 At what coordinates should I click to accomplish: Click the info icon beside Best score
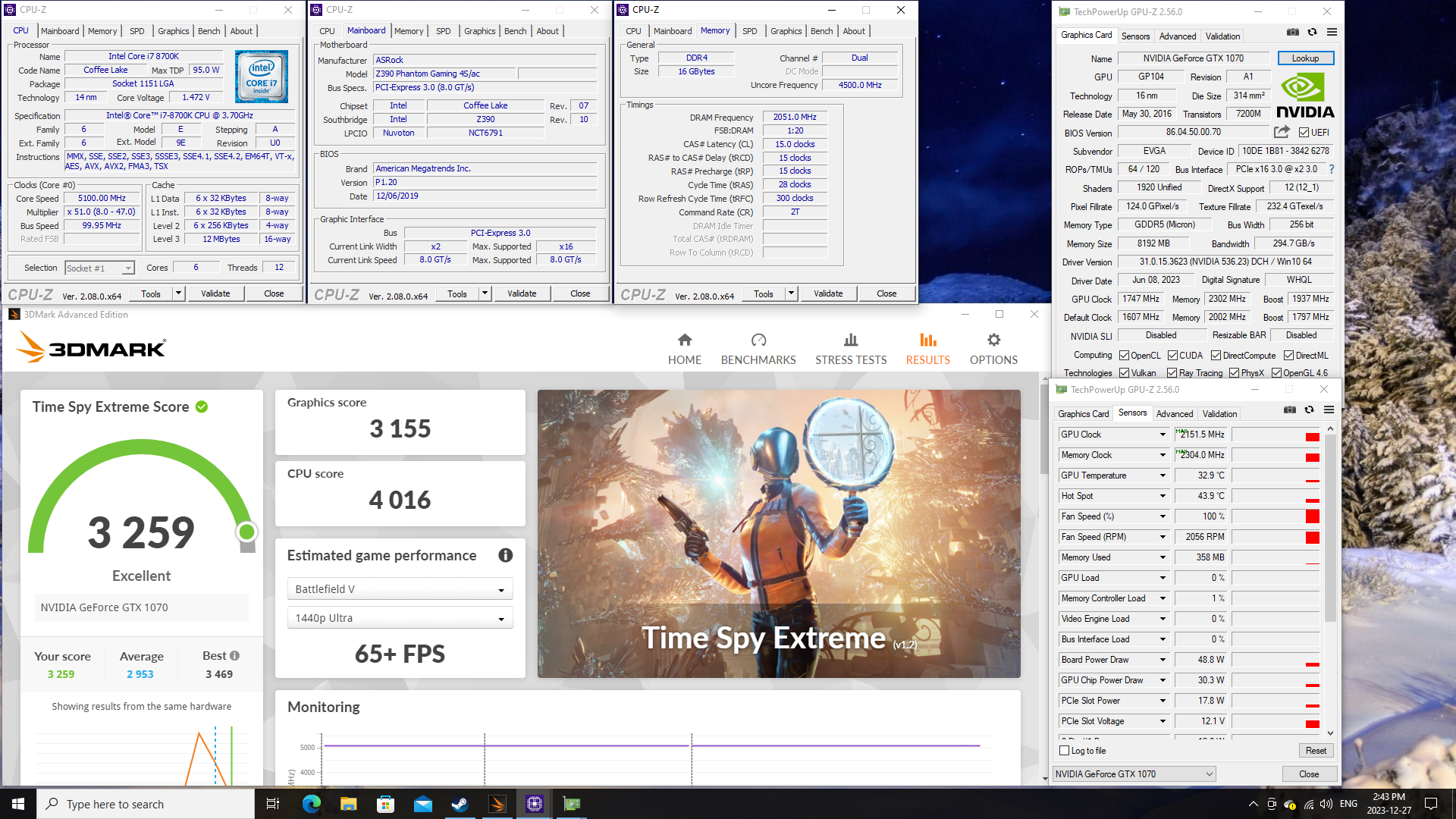235,656
